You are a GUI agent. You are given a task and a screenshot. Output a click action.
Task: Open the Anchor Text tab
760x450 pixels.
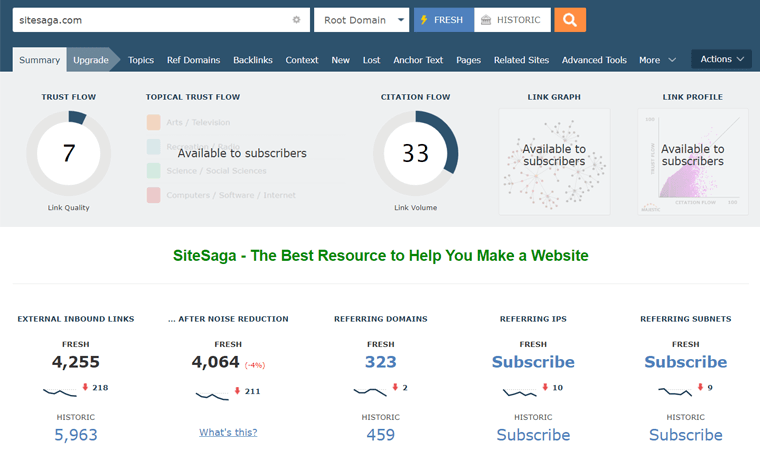(418, 60)
